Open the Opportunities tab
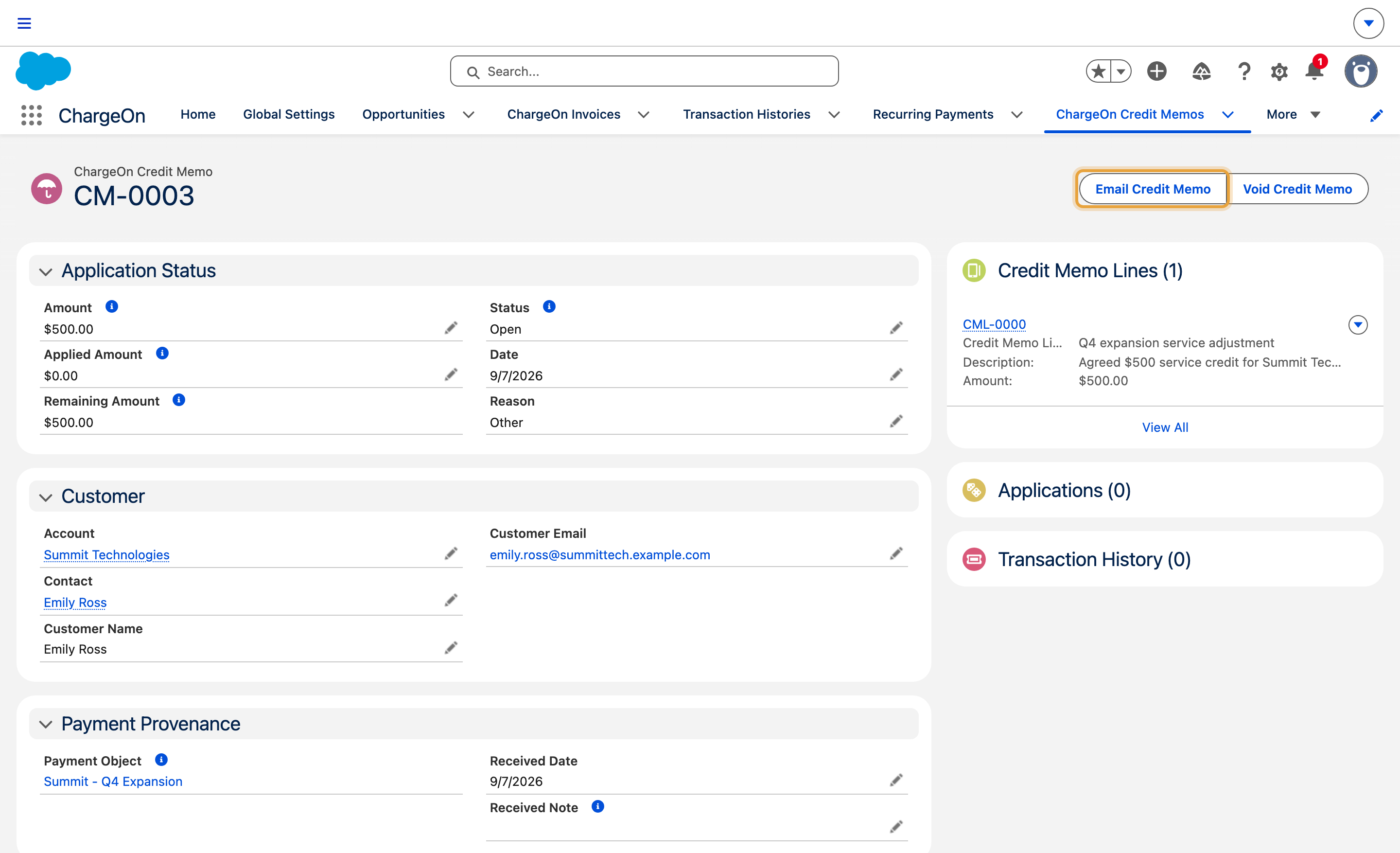 click(x=403, y=114)
